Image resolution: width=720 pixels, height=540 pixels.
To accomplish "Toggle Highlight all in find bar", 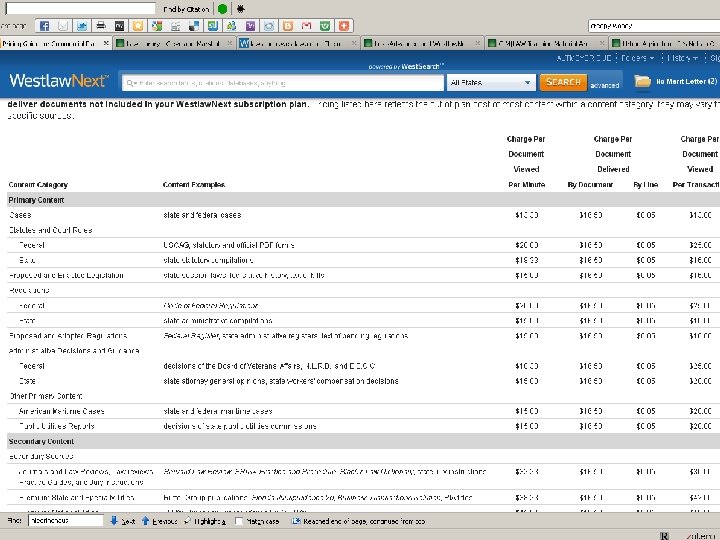I will coord(205,521).
